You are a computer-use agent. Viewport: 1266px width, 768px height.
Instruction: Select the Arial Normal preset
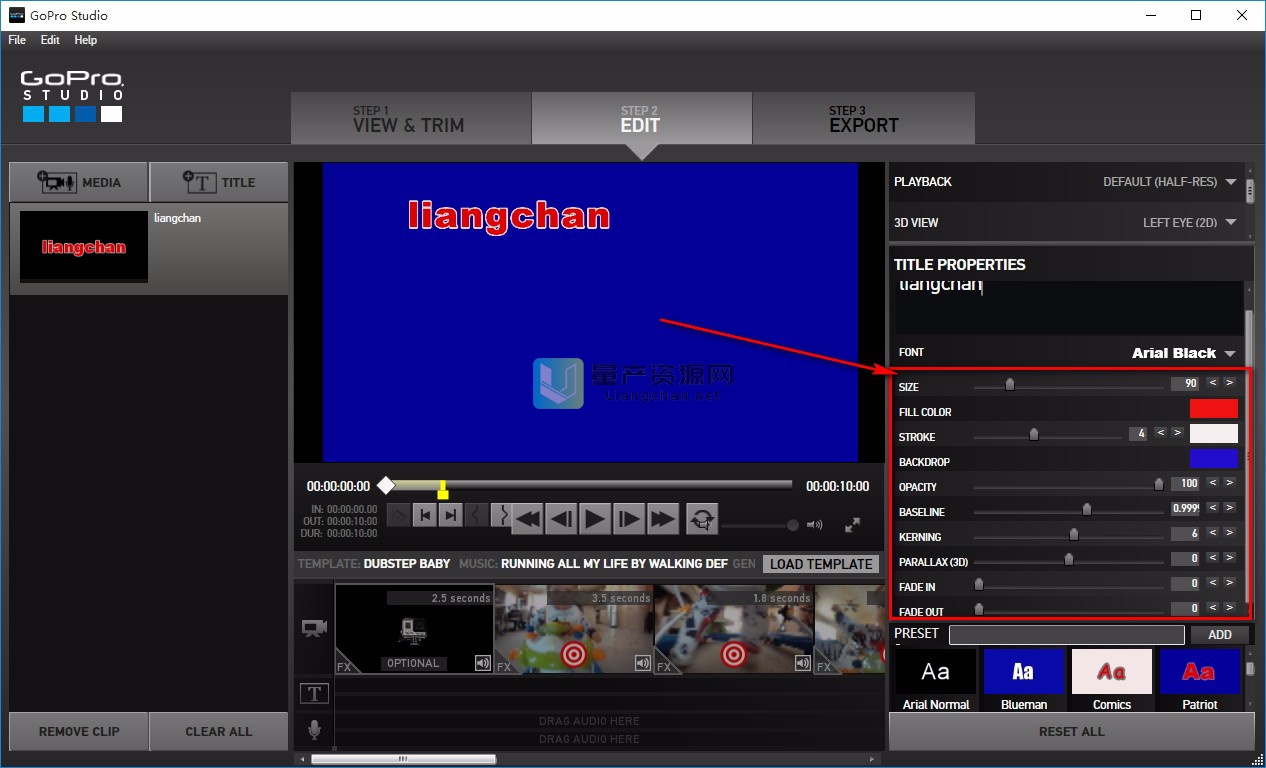click(x=936, y=680)
